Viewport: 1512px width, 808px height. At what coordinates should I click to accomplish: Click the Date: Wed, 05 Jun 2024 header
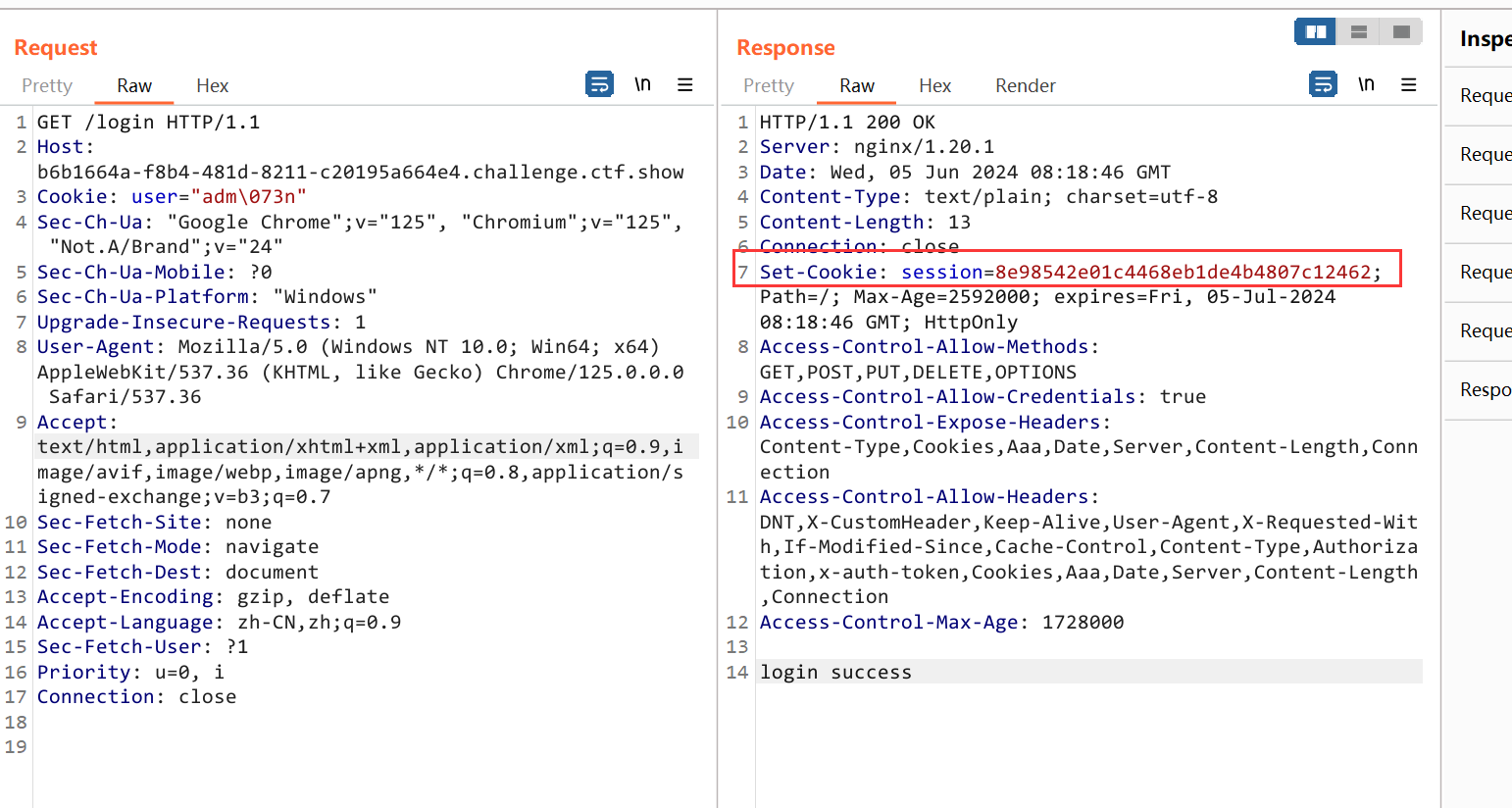(966, 173)
